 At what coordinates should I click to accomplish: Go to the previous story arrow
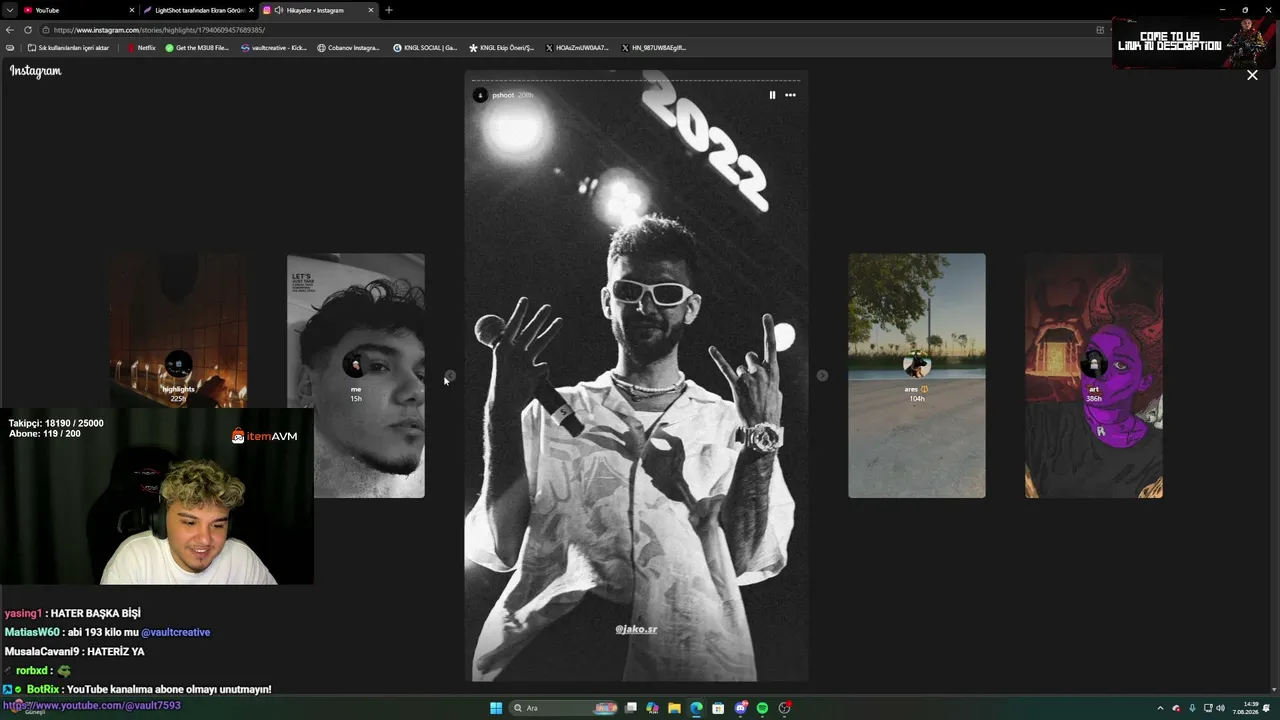pos(450,376)
